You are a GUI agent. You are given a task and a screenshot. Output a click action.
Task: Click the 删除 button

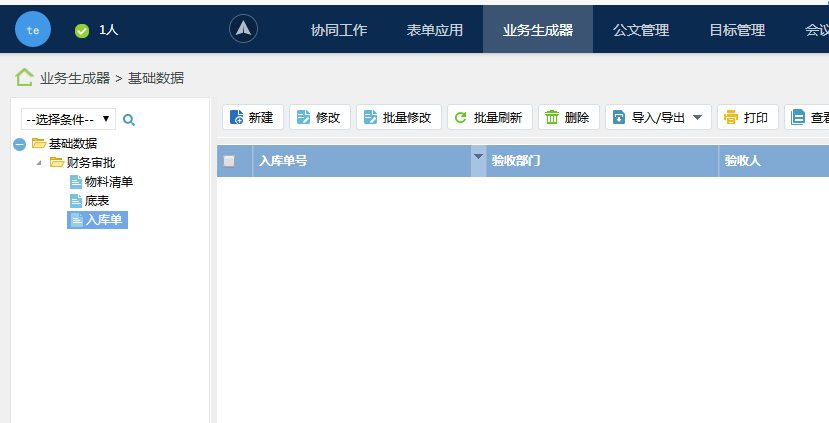click(x=569, y=117)
